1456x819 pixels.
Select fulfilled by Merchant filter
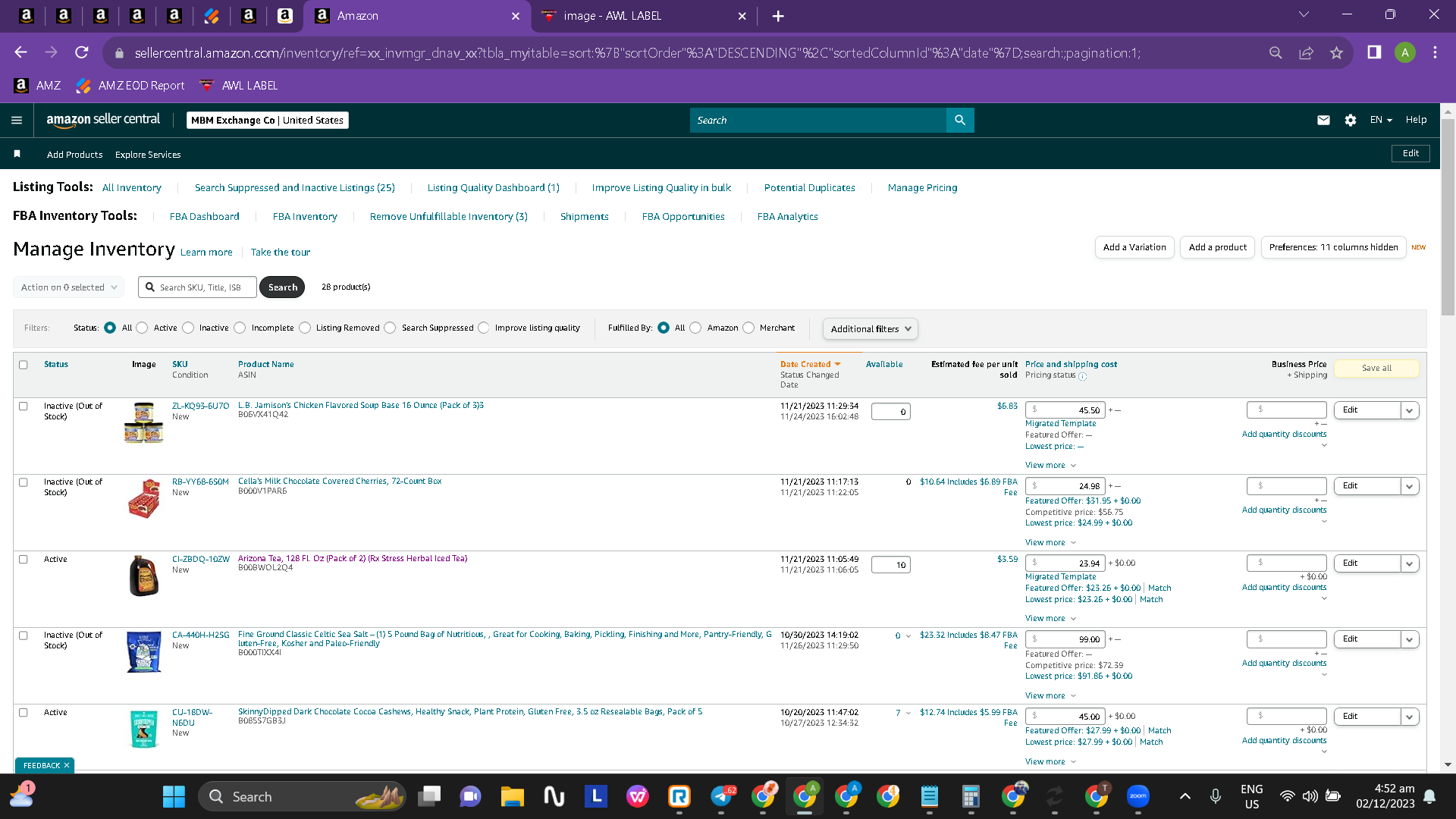(748, 328)
